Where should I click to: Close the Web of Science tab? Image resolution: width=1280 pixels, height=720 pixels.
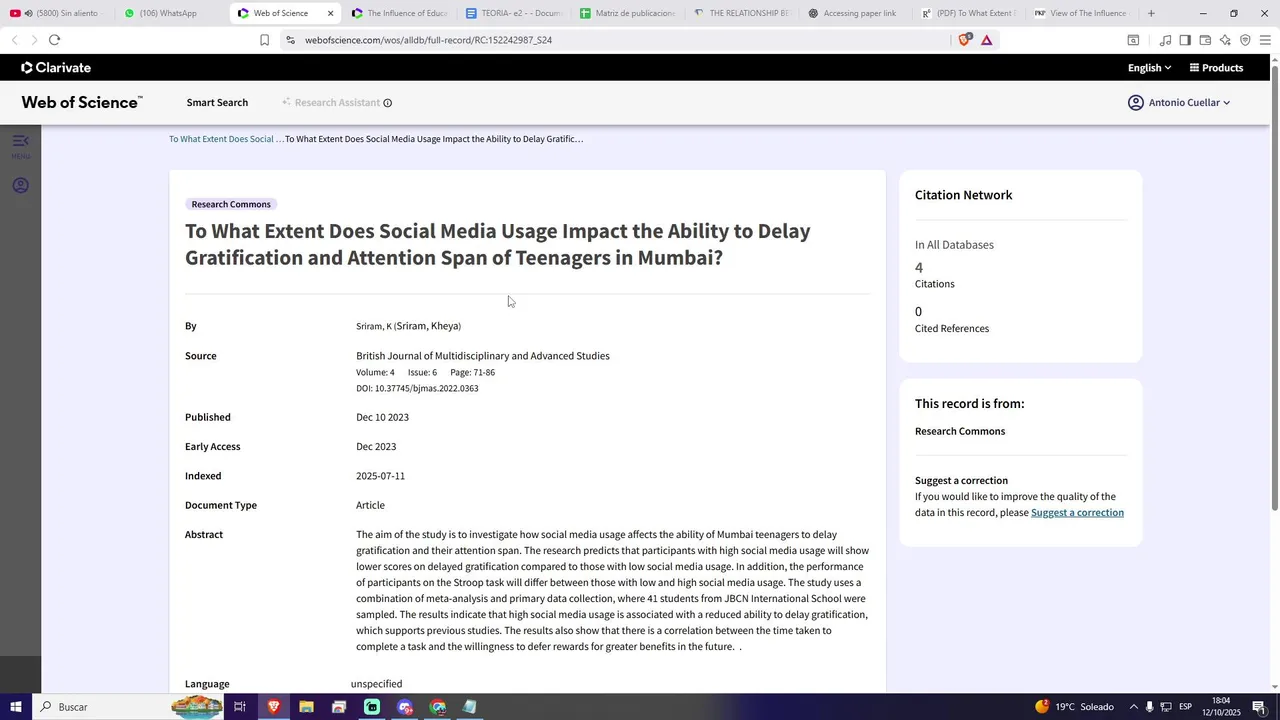[x=330, y=13]
